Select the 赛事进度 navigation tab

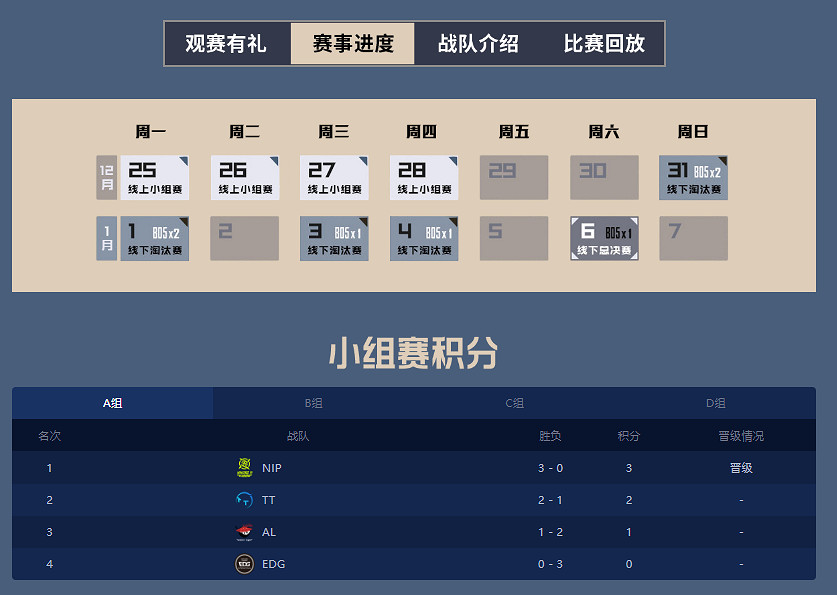(352, 43)
